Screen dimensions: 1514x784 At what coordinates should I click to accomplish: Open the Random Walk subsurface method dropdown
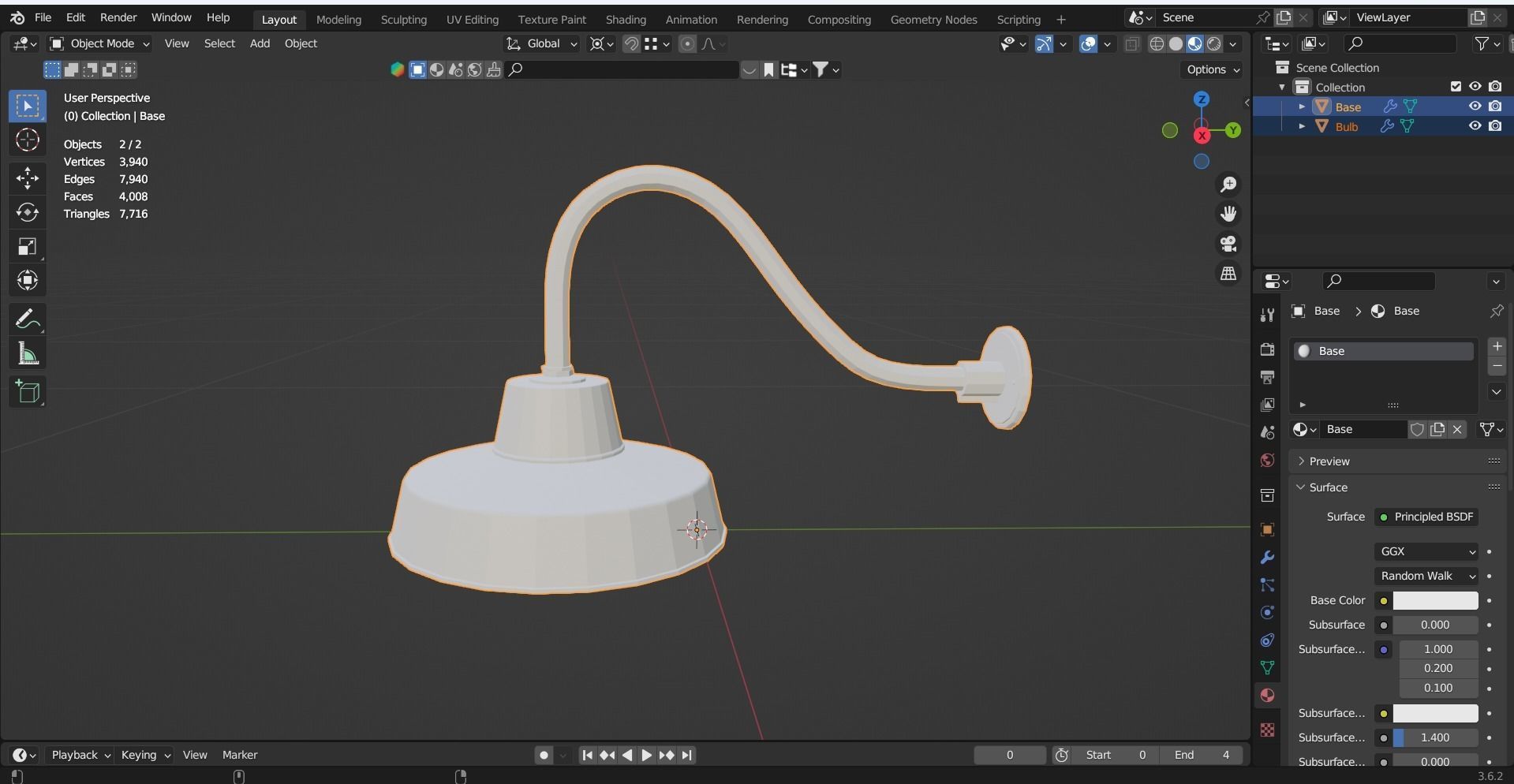pos(1426,577)
